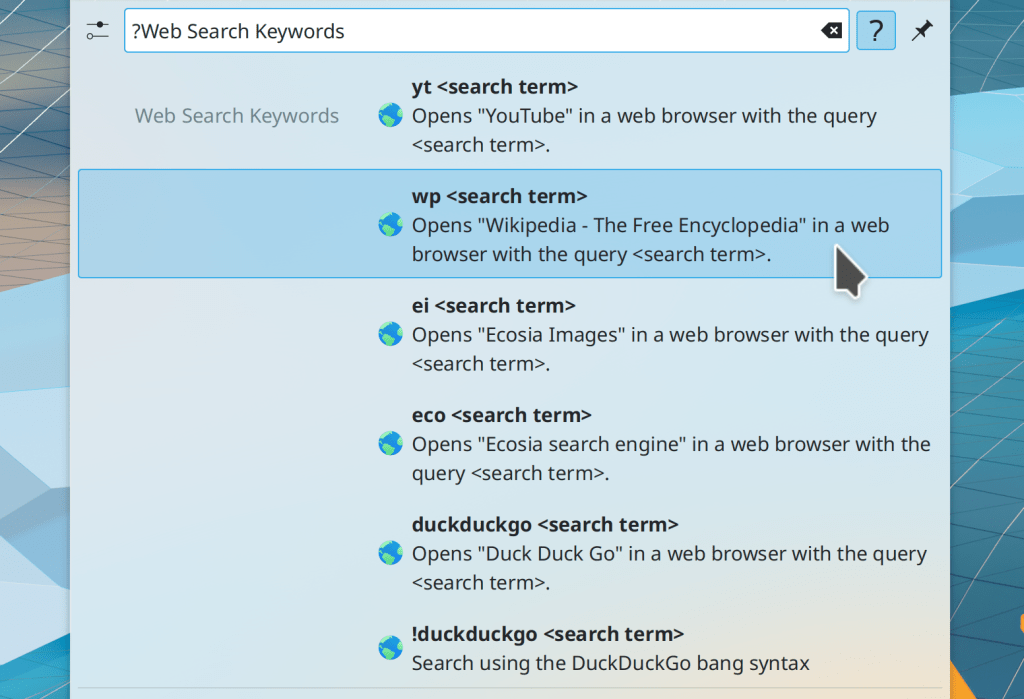Select the 'wp <search term>' result heading

(499, 196)
